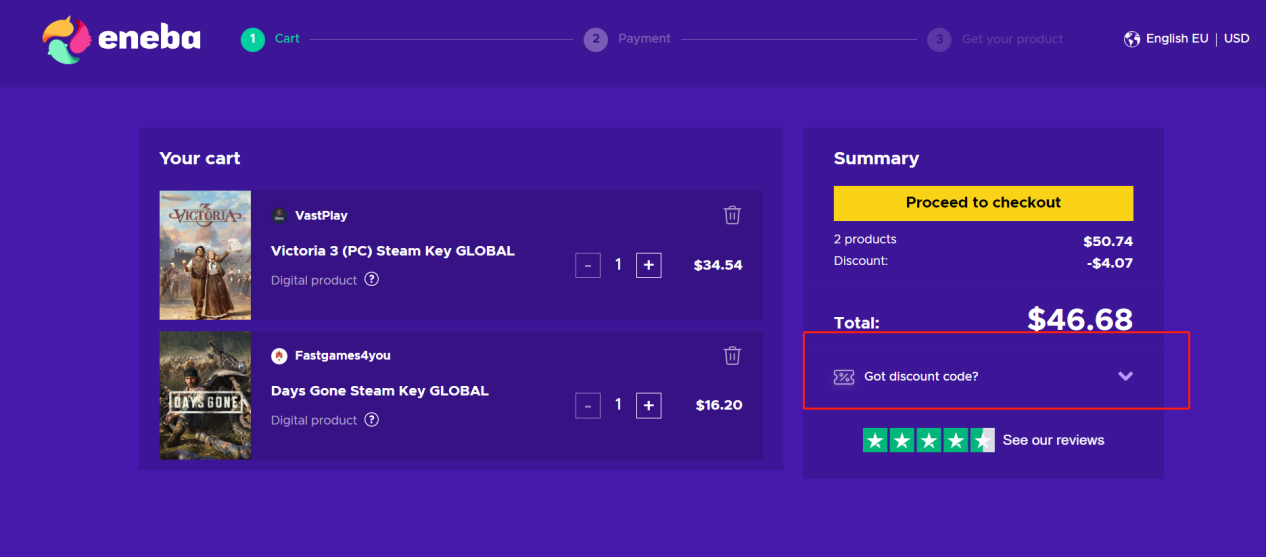Go to the Payment step
1266x557 pixels.
click(x=628, y=39)
